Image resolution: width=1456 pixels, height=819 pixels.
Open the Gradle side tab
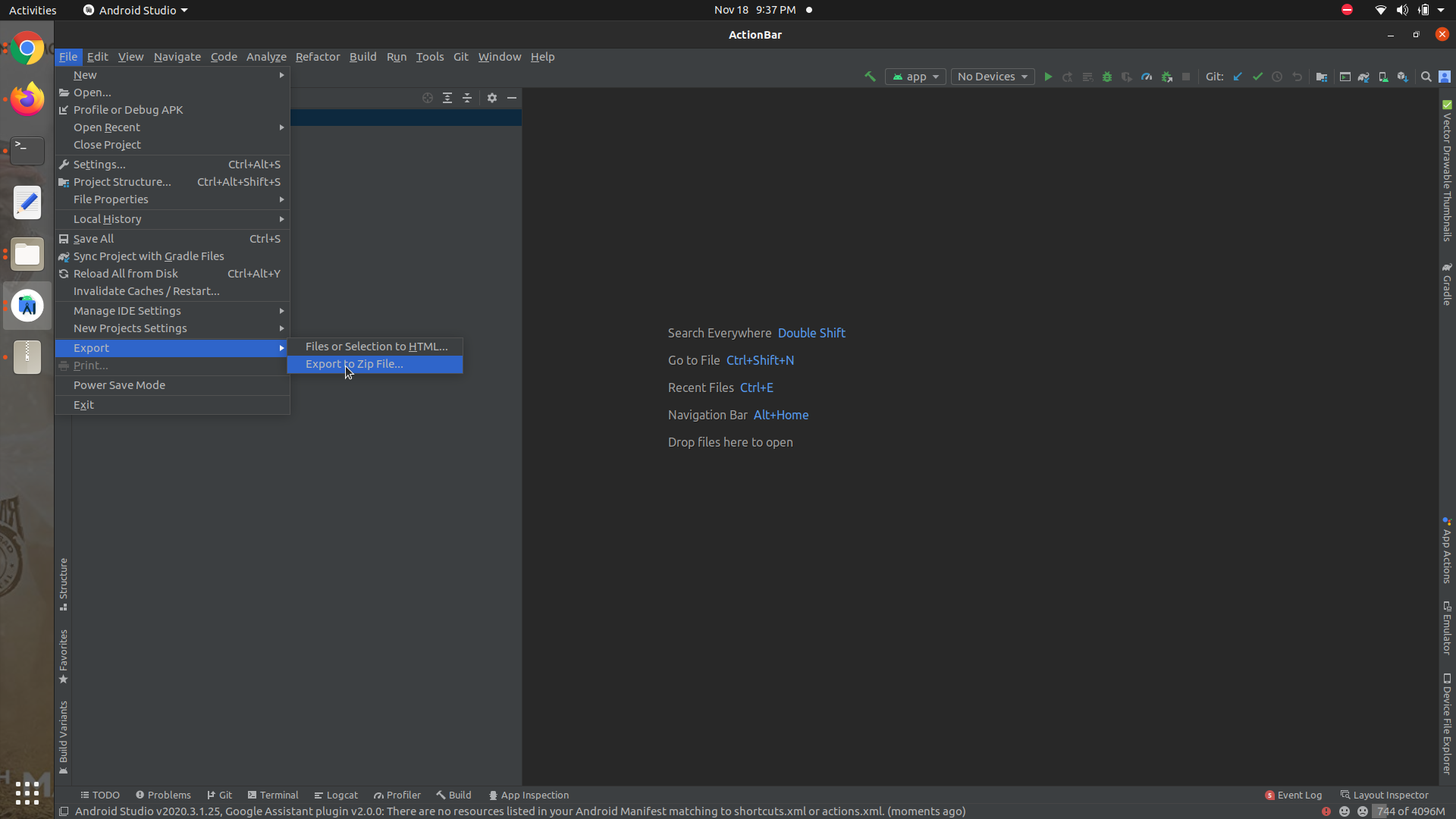pyautogui.click(x=1447, y=284)
